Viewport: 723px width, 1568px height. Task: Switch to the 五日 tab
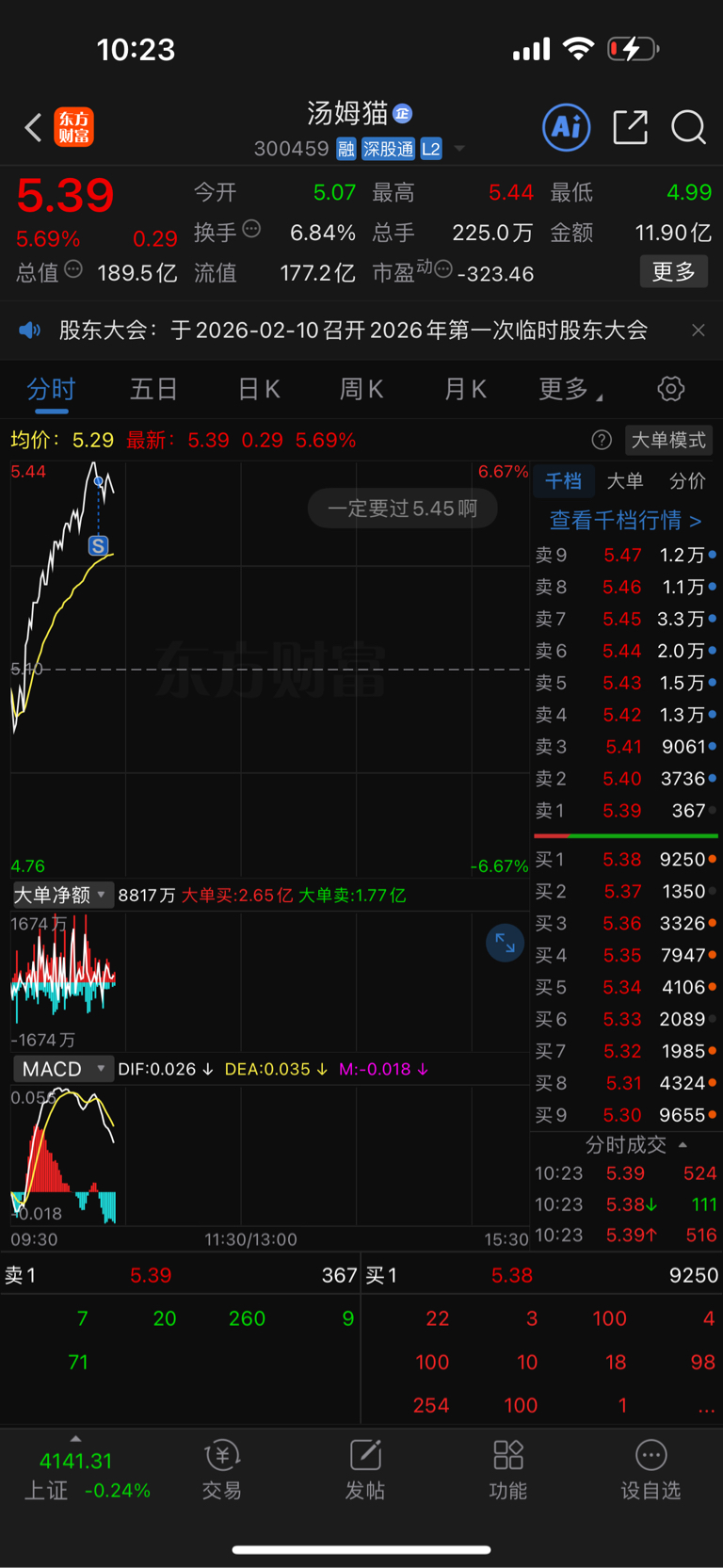click(154, 389)
